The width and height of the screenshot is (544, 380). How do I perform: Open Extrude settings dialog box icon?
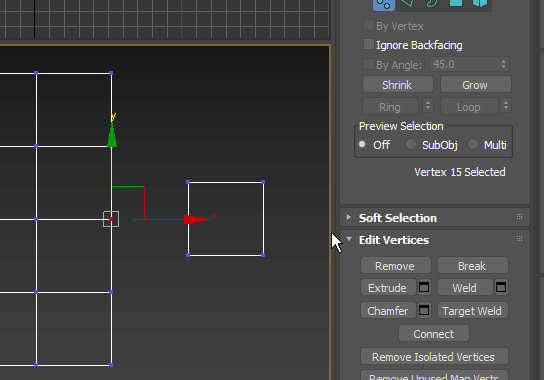(424, 287)
